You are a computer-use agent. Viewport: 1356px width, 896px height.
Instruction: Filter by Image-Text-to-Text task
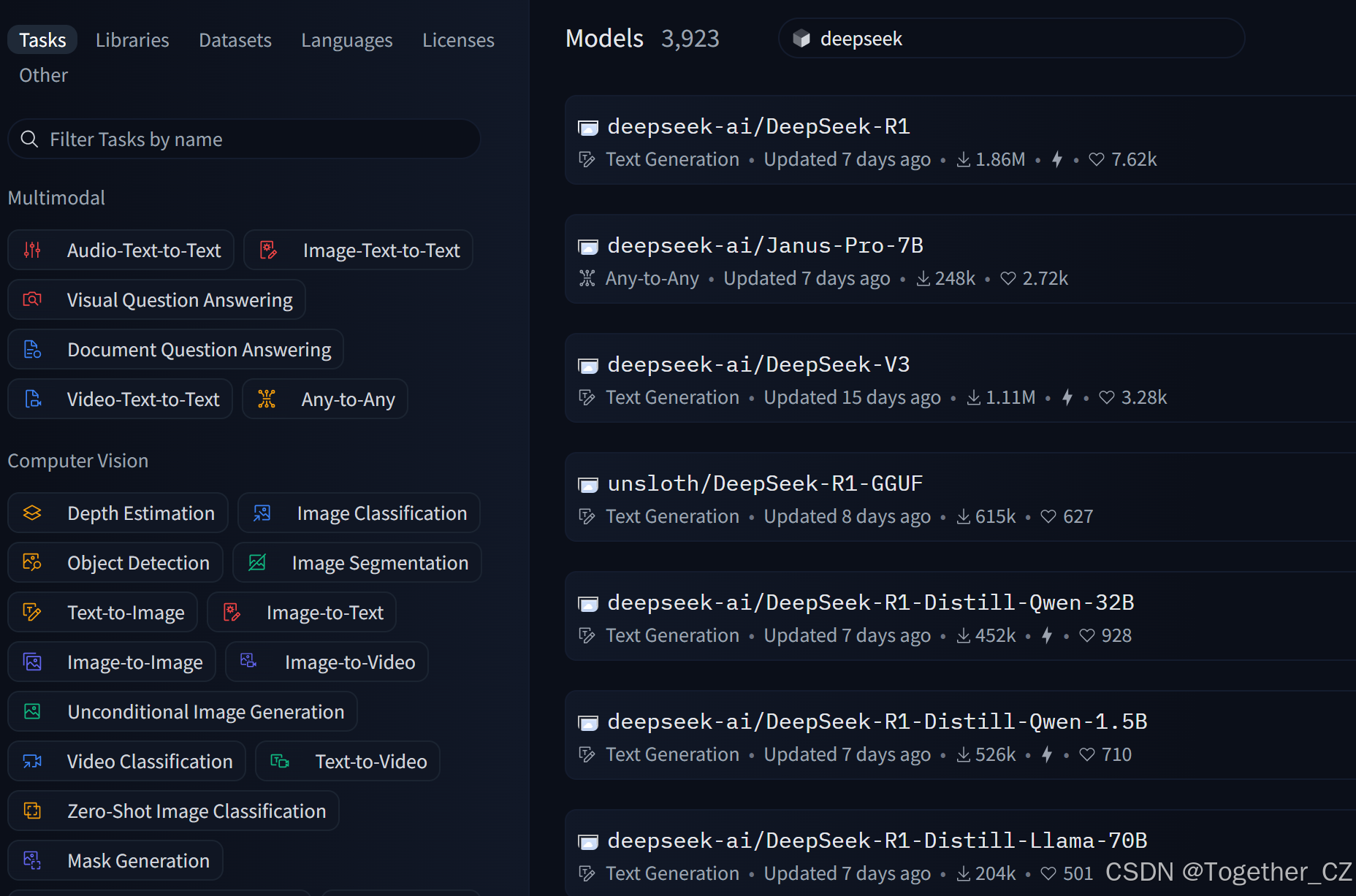(358, 250)
